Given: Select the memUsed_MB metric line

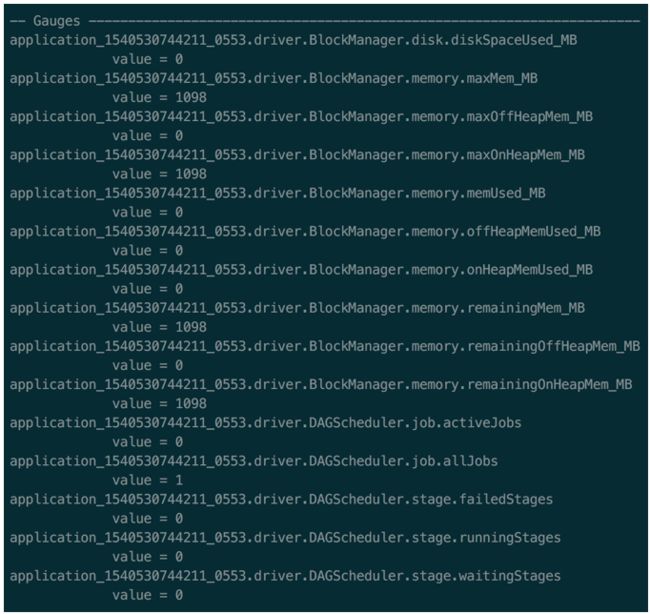Looking at the screenshot, I should [278, 193].
